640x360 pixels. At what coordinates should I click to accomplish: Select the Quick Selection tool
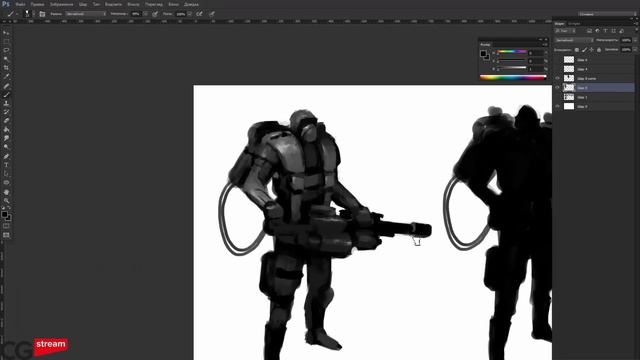(x=6, y=59)
